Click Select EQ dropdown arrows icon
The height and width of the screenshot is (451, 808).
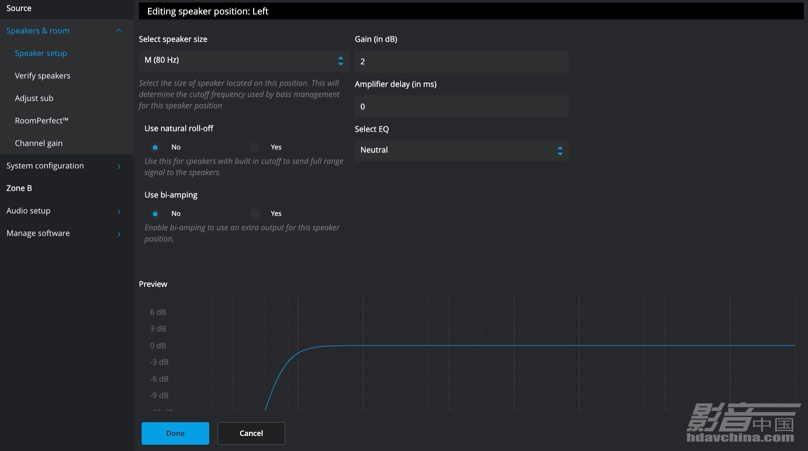pyautogui.click(x=560, y=151)
